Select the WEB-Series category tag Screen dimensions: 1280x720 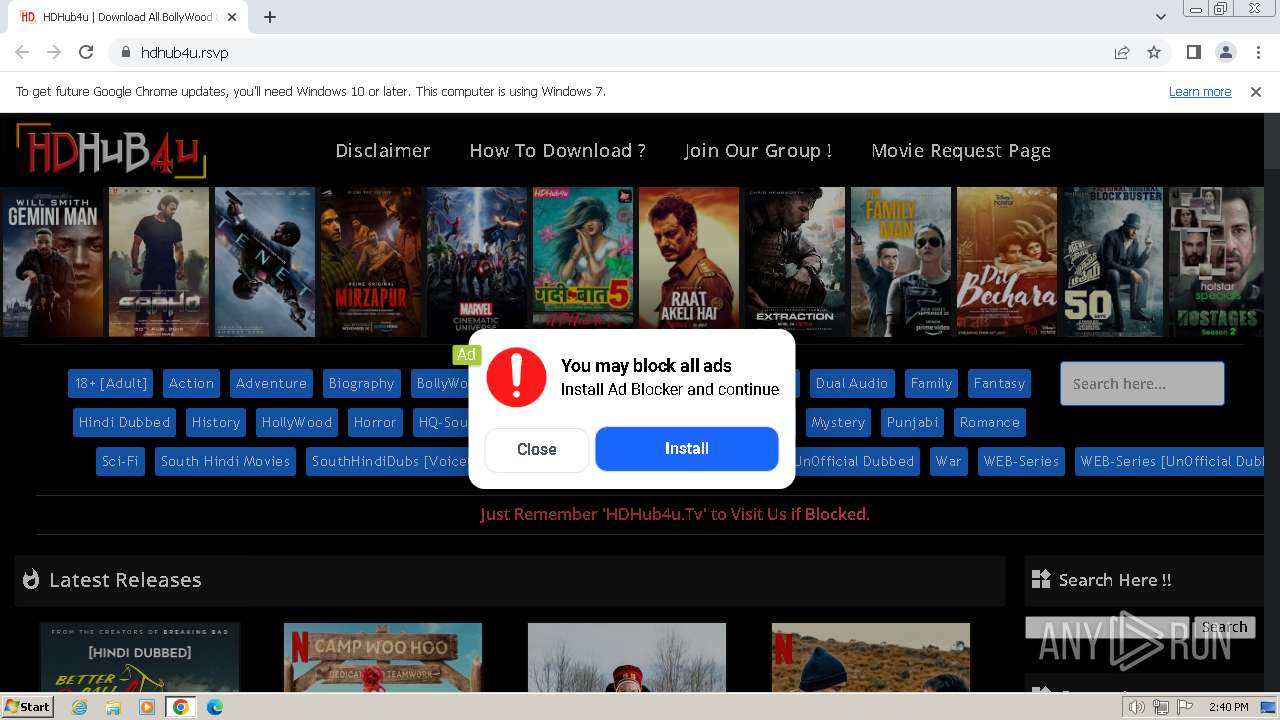tap(1021, 461)
